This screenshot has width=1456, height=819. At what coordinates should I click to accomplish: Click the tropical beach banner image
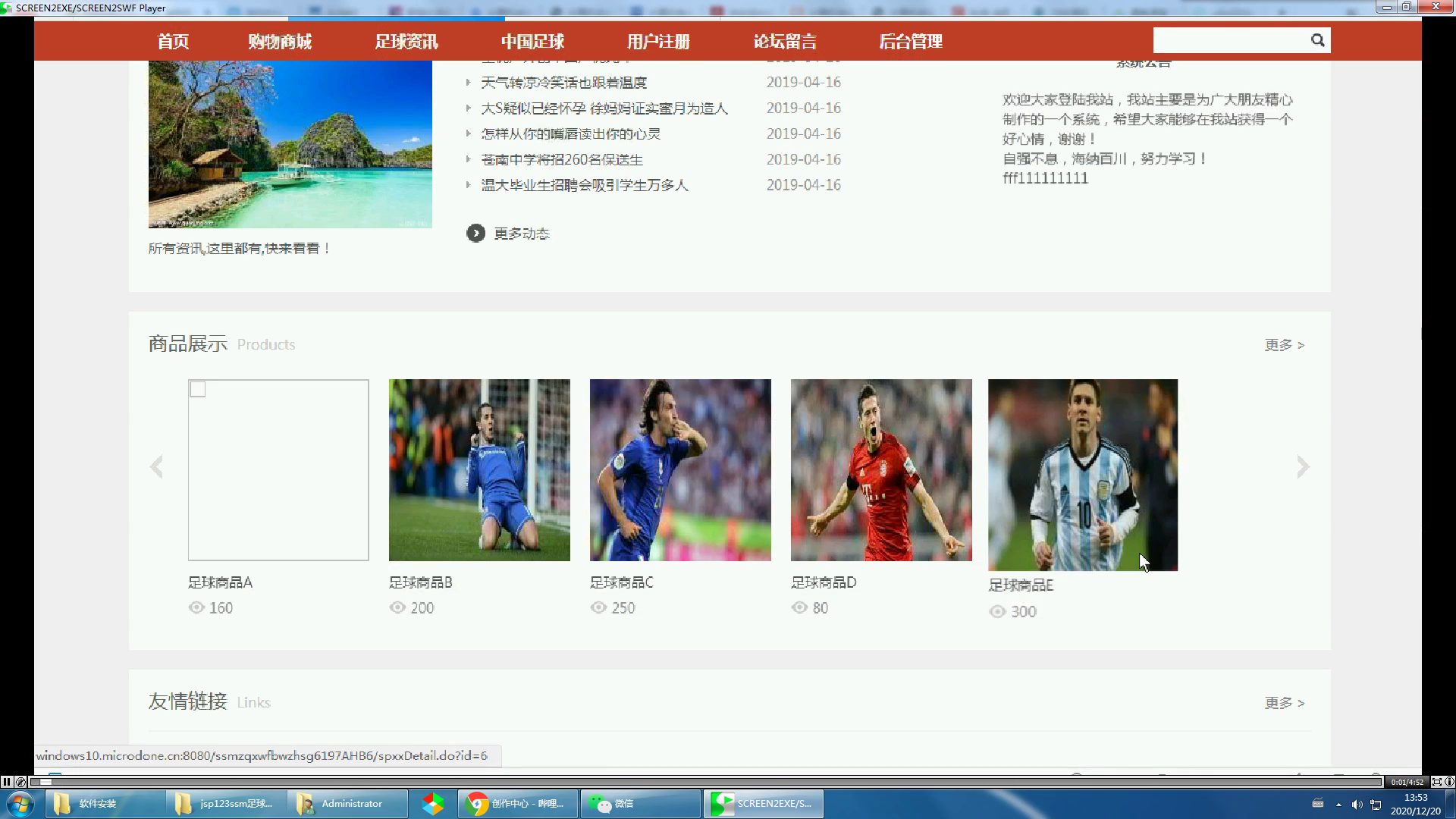coord(290,144)
